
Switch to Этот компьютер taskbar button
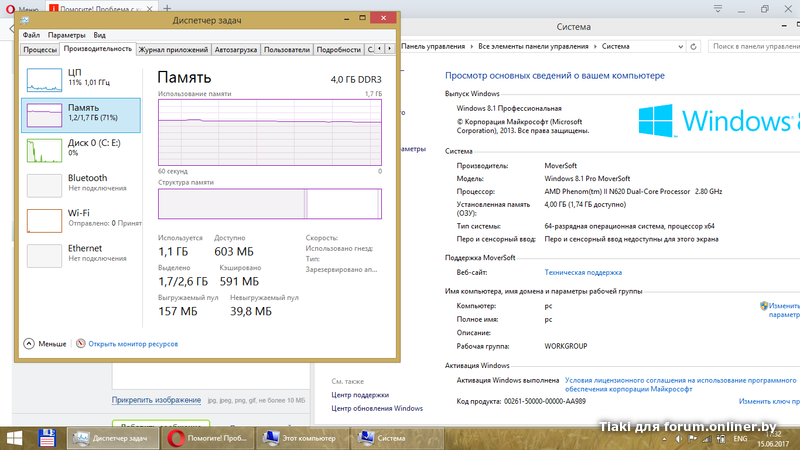point(302,438)
